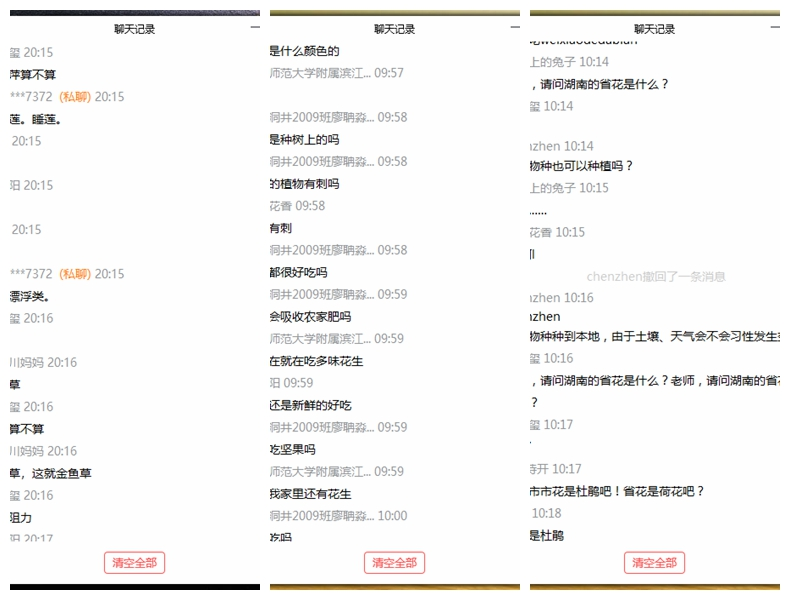The image size is (790, 600).
Task: Minimize the right chat record panel
Action: pos(774,29)
